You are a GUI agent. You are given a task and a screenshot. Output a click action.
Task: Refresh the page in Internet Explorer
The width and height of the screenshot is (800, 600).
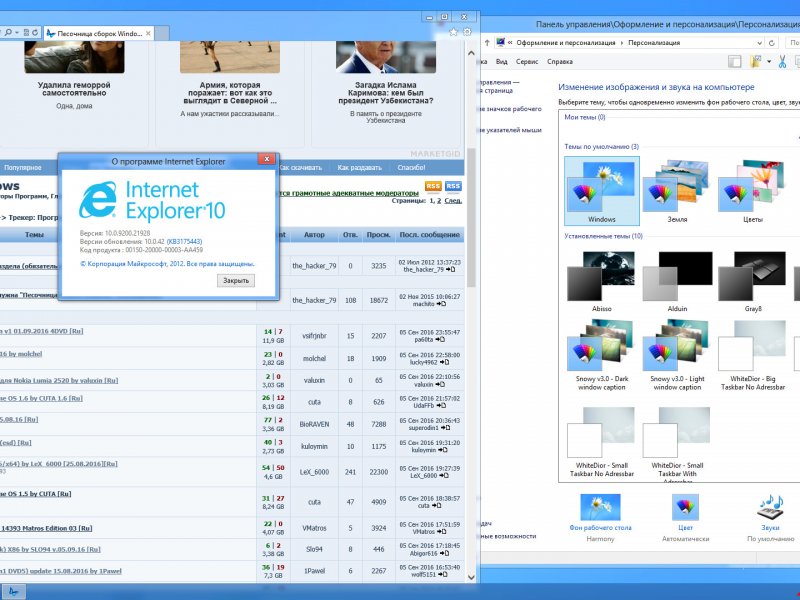pos(35,33)
